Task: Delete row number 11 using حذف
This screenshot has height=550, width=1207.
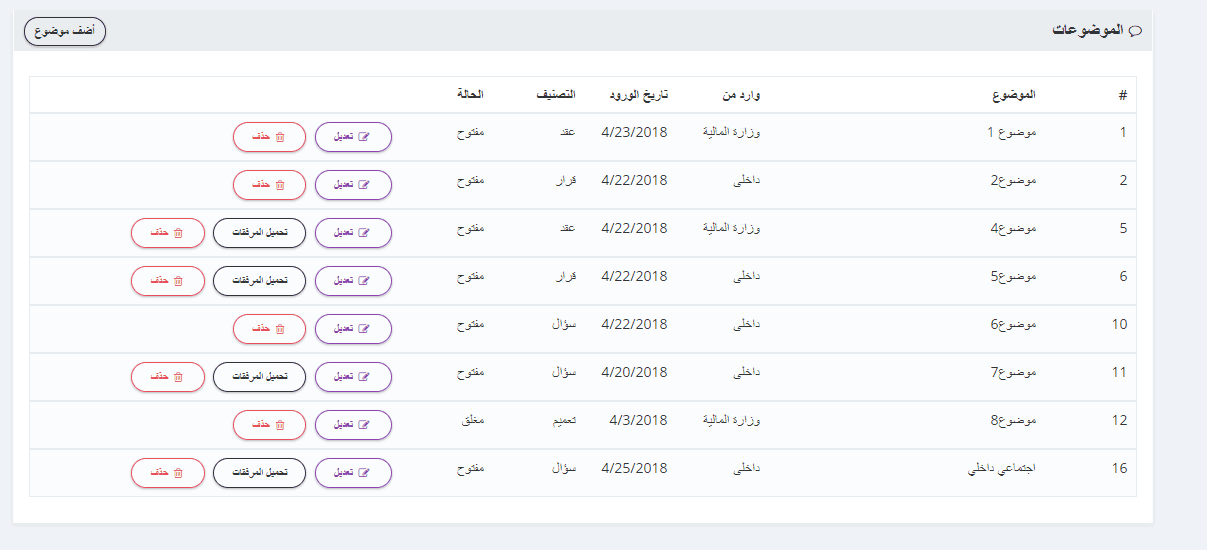Action: tap(167, 377)
